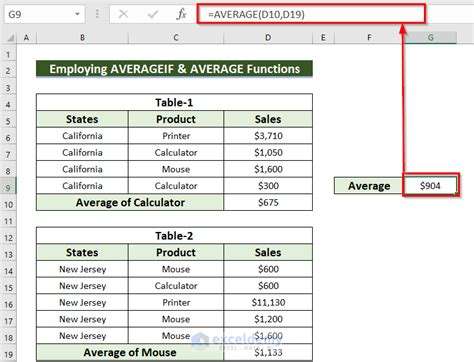Click the Mouse cell in row 17
This screenshot has height=362, width=474.
[176, 319]
